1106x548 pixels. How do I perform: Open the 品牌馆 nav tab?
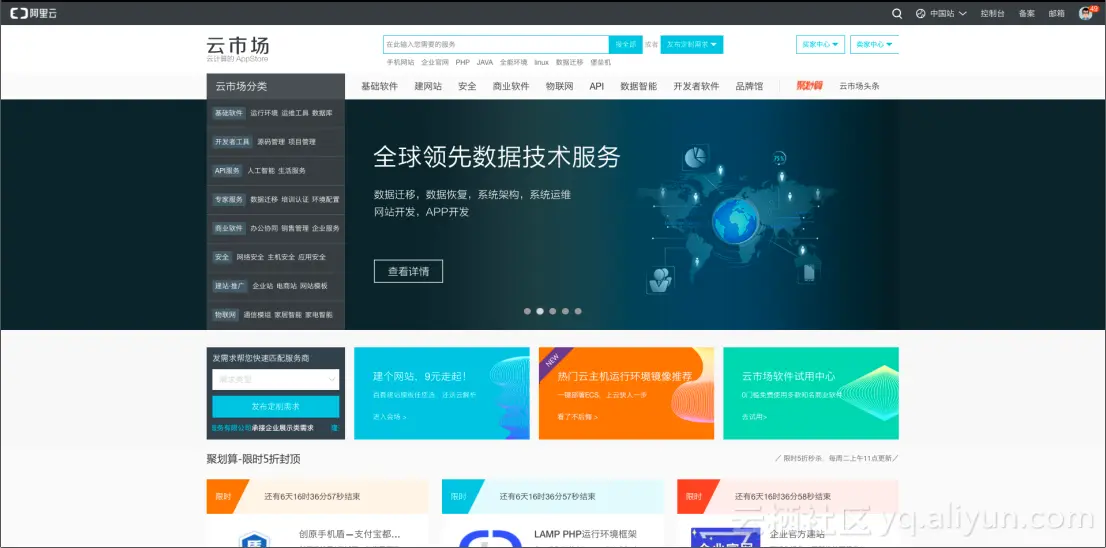tap(749, 87)
